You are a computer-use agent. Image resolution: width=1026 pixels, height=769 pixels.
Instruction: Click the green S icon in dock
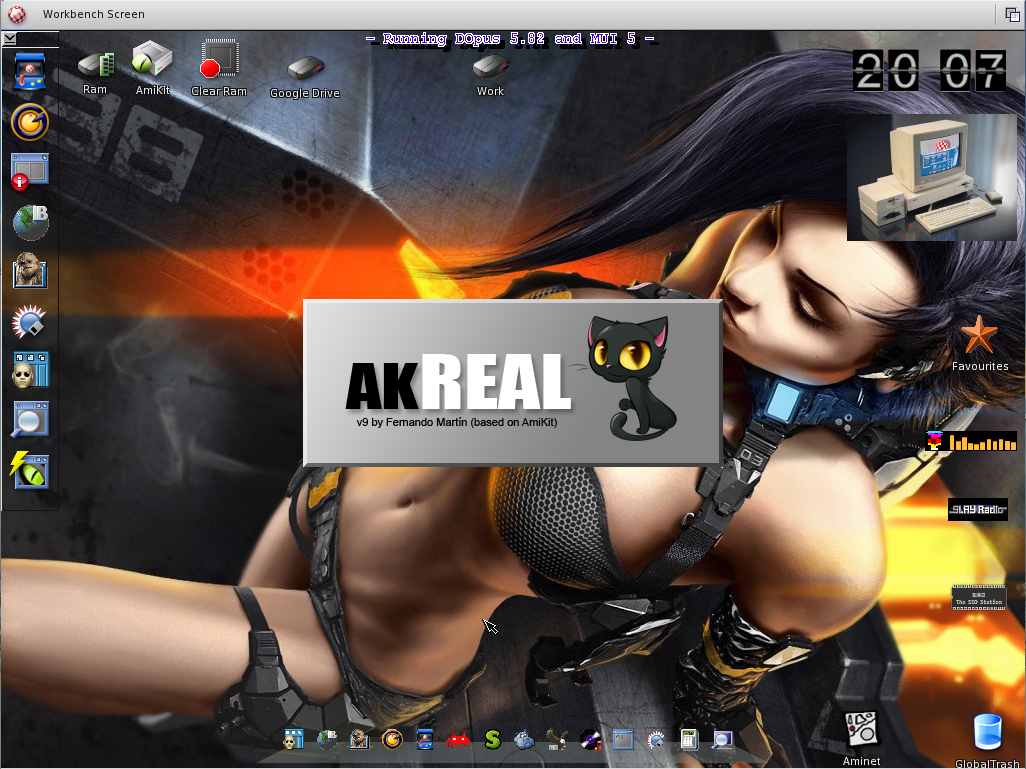[x=492, y=740]
